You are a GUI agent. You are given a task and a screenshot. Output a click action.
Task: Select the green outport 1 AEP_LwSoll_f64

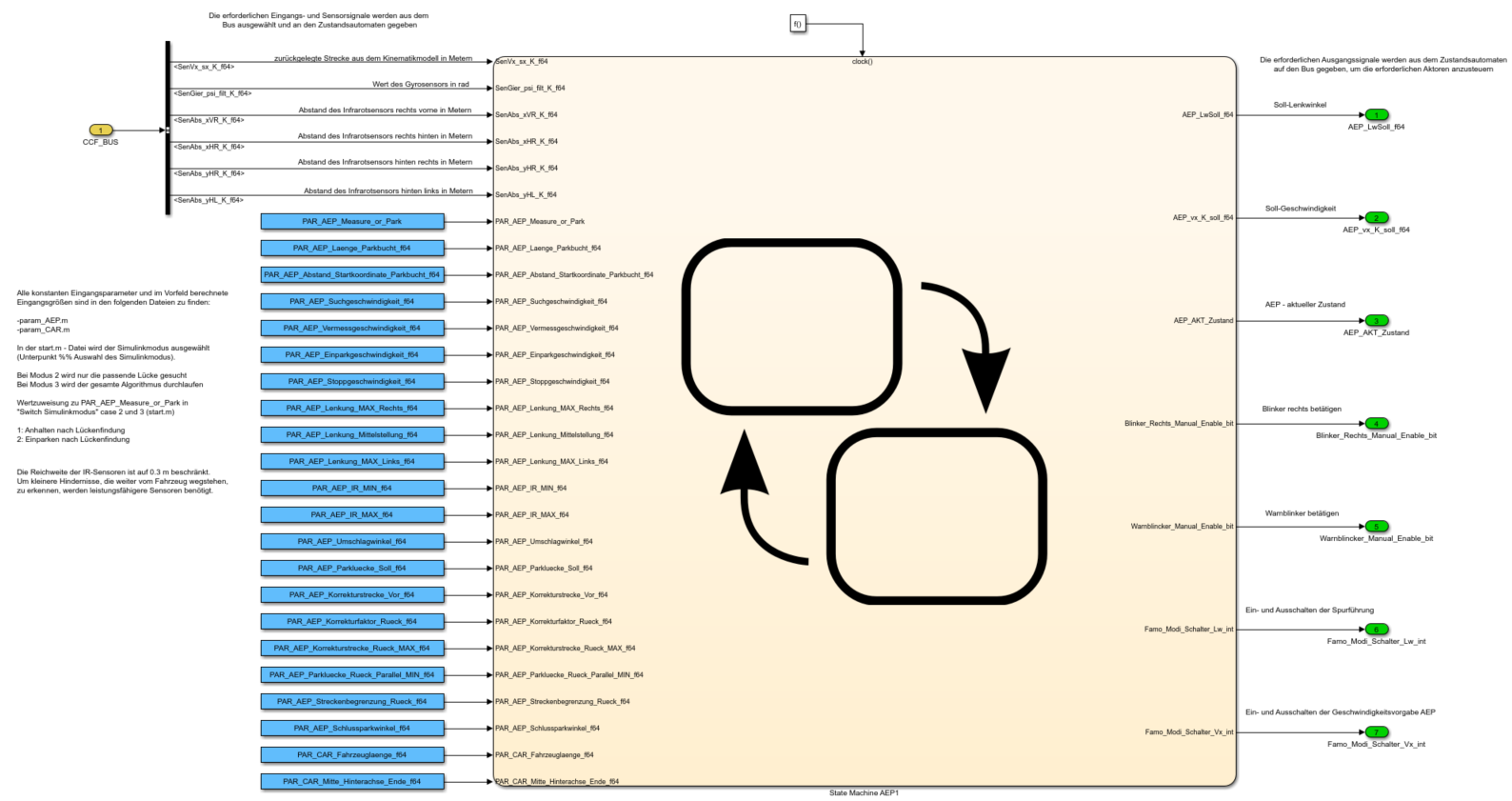[1376, 115]
